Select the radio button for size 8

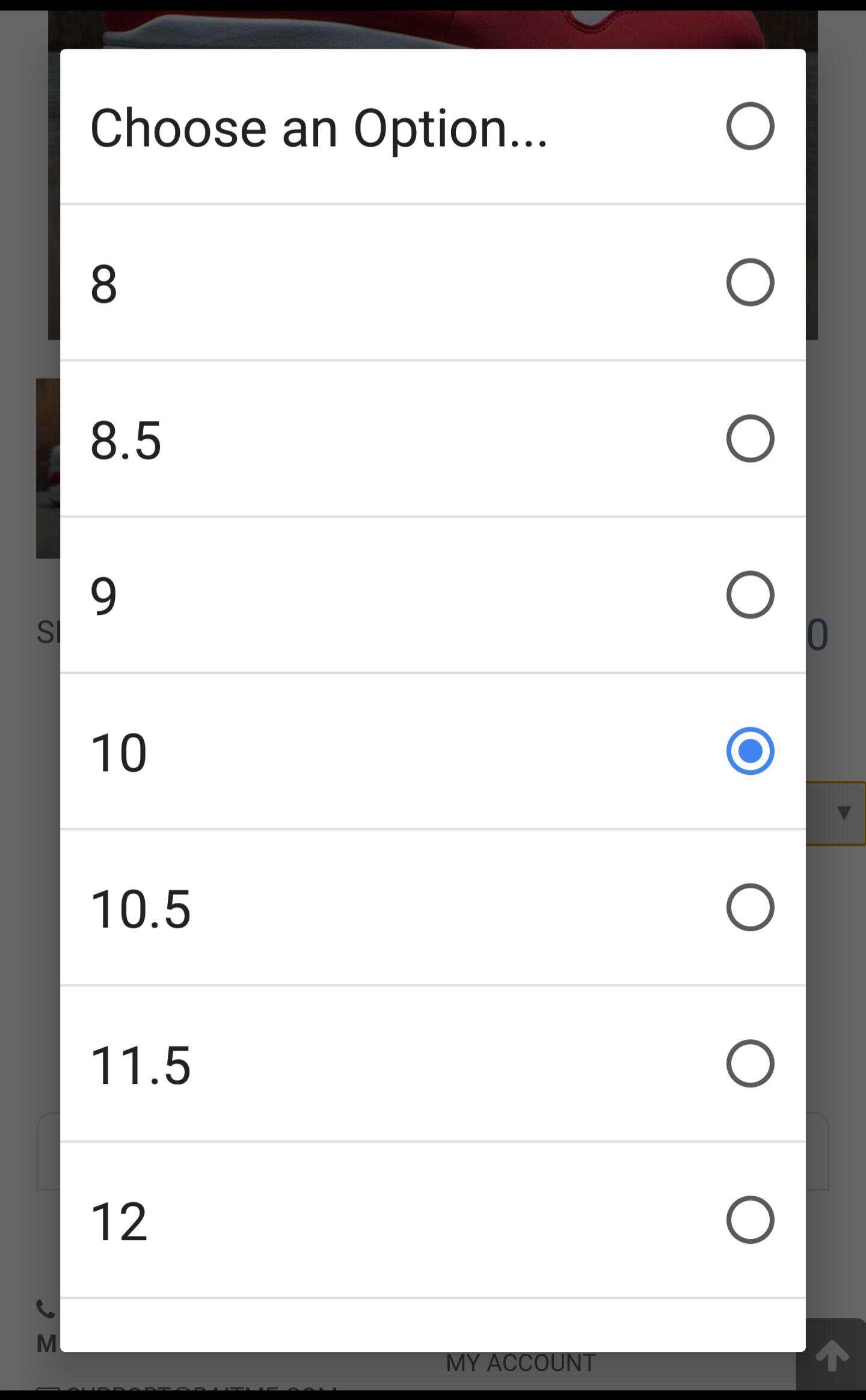click(x=749, y=283)
